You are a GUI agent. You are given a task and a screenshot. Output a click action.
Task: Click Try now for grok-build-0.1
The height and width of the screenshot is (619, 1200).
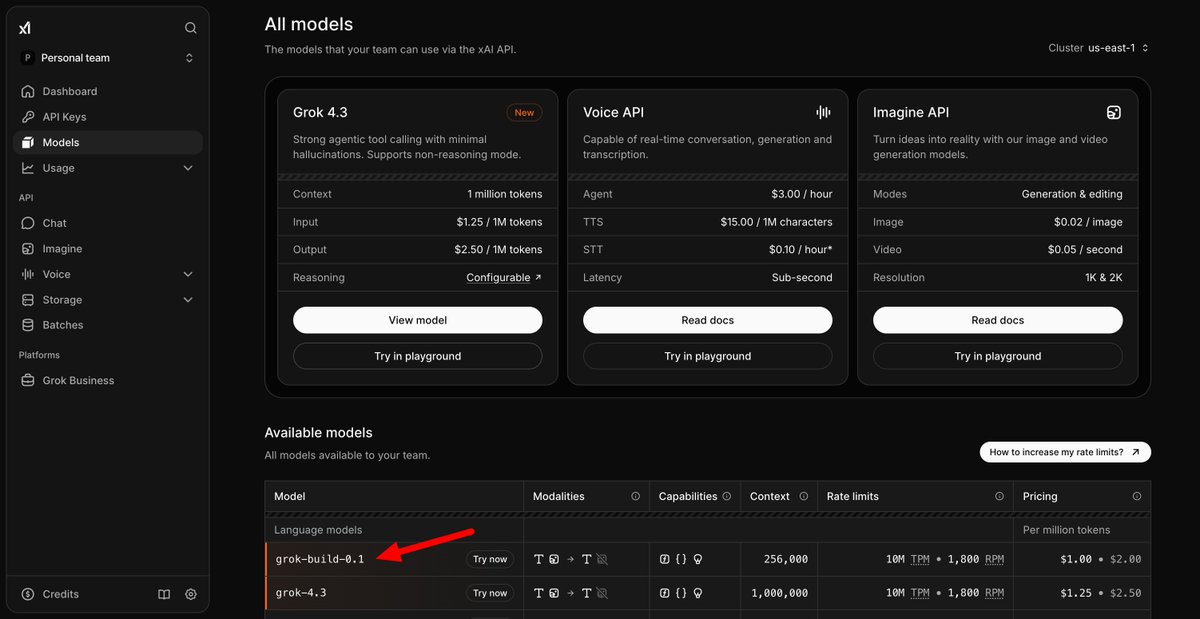(490, 560)
